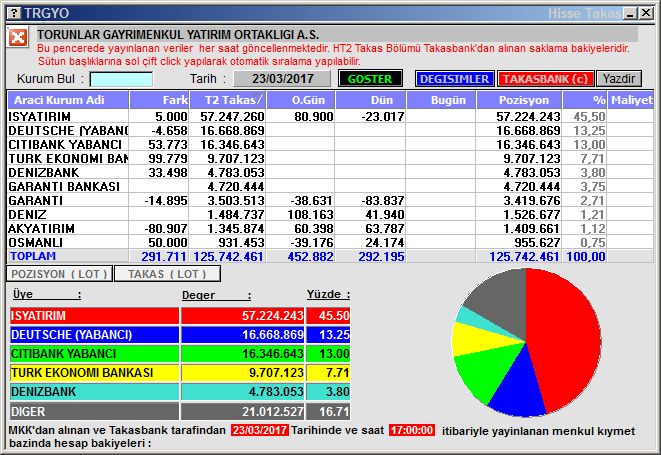Click Pozisyon value 1.409.661
Viewport: 661px width, 455px height.
point(532,228)
